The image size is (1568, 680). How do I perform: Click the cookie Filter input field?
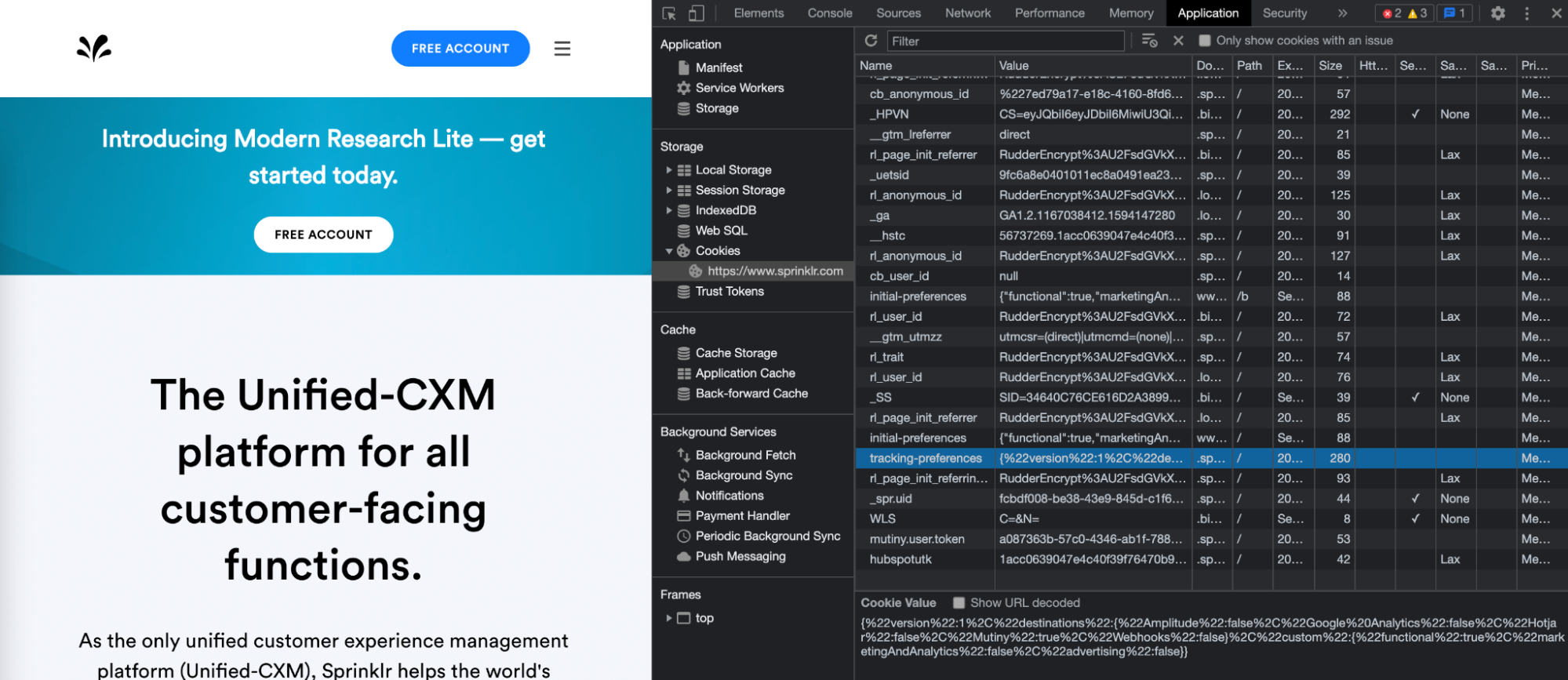(1005, 41)
